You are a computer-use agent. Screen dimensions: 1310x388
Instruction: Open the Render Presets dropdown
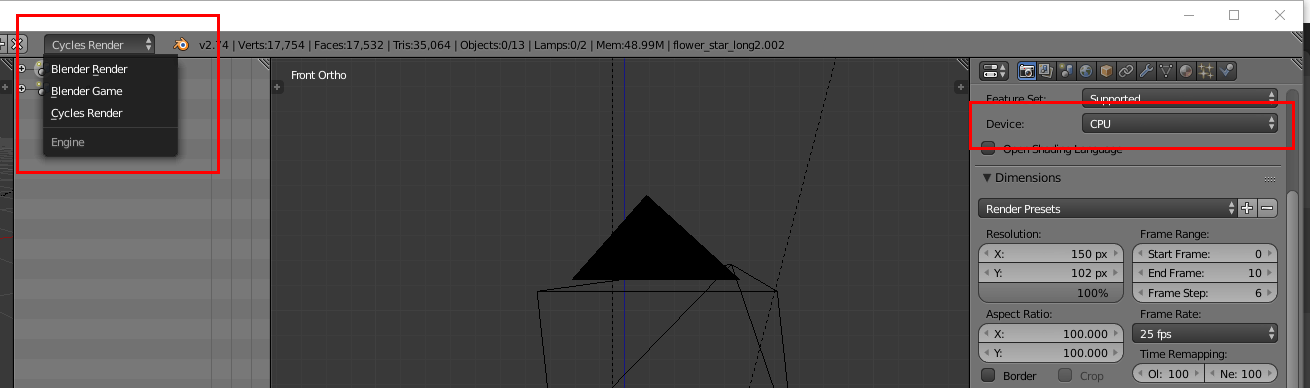(x=1107, y=208)
